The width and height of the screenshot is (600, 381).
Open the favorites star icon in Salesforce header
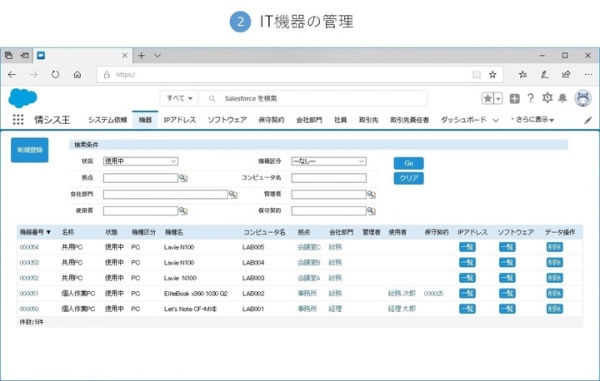488,99
